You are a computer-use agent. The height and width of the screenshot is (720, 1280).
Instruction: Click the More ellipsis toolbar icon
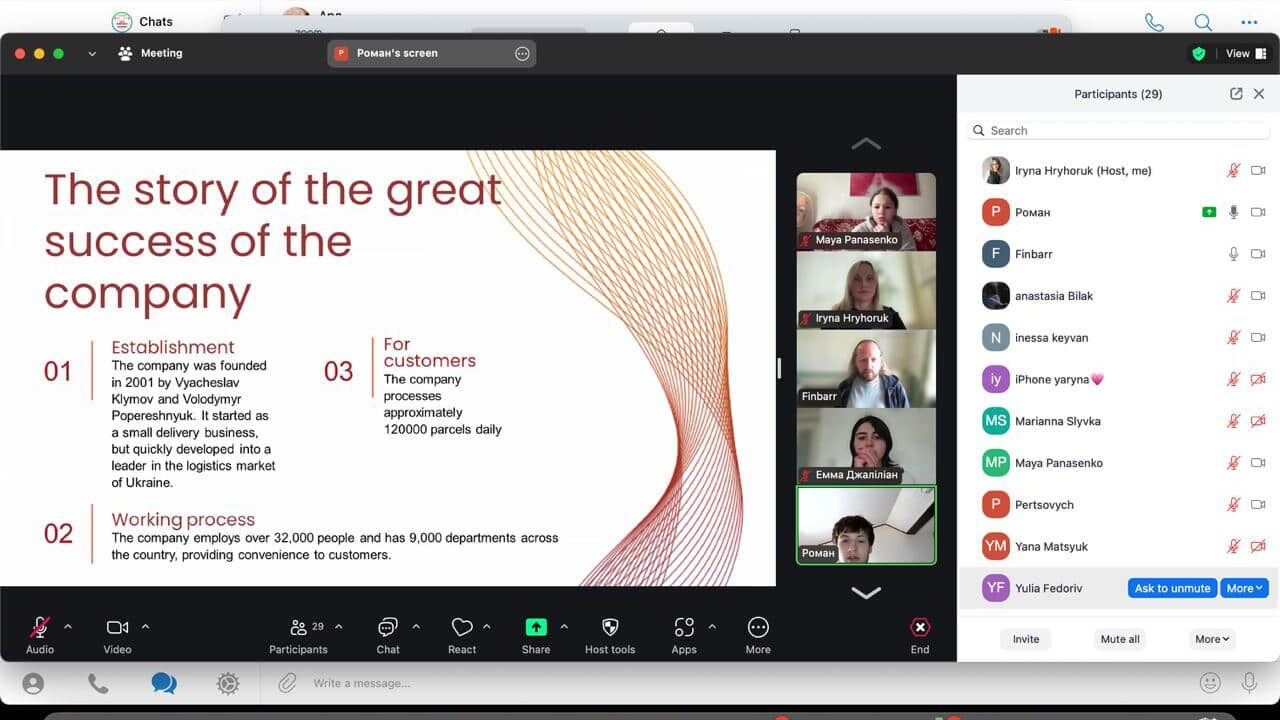coord(758,628)
